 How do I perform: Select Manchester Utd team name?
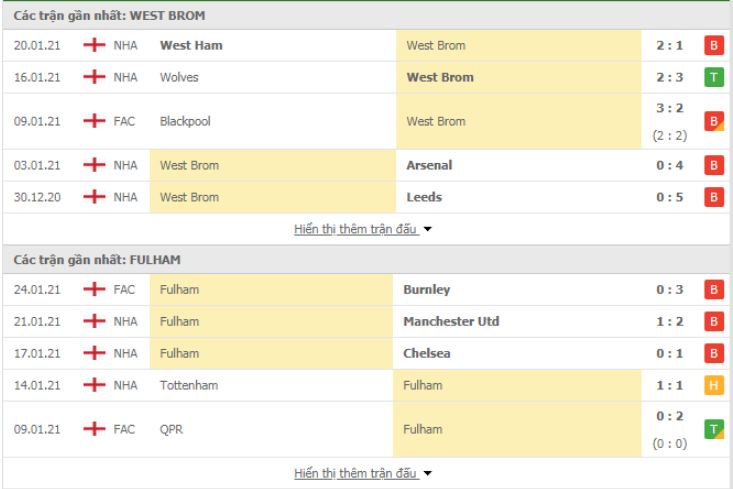click(x=451, y=321)
